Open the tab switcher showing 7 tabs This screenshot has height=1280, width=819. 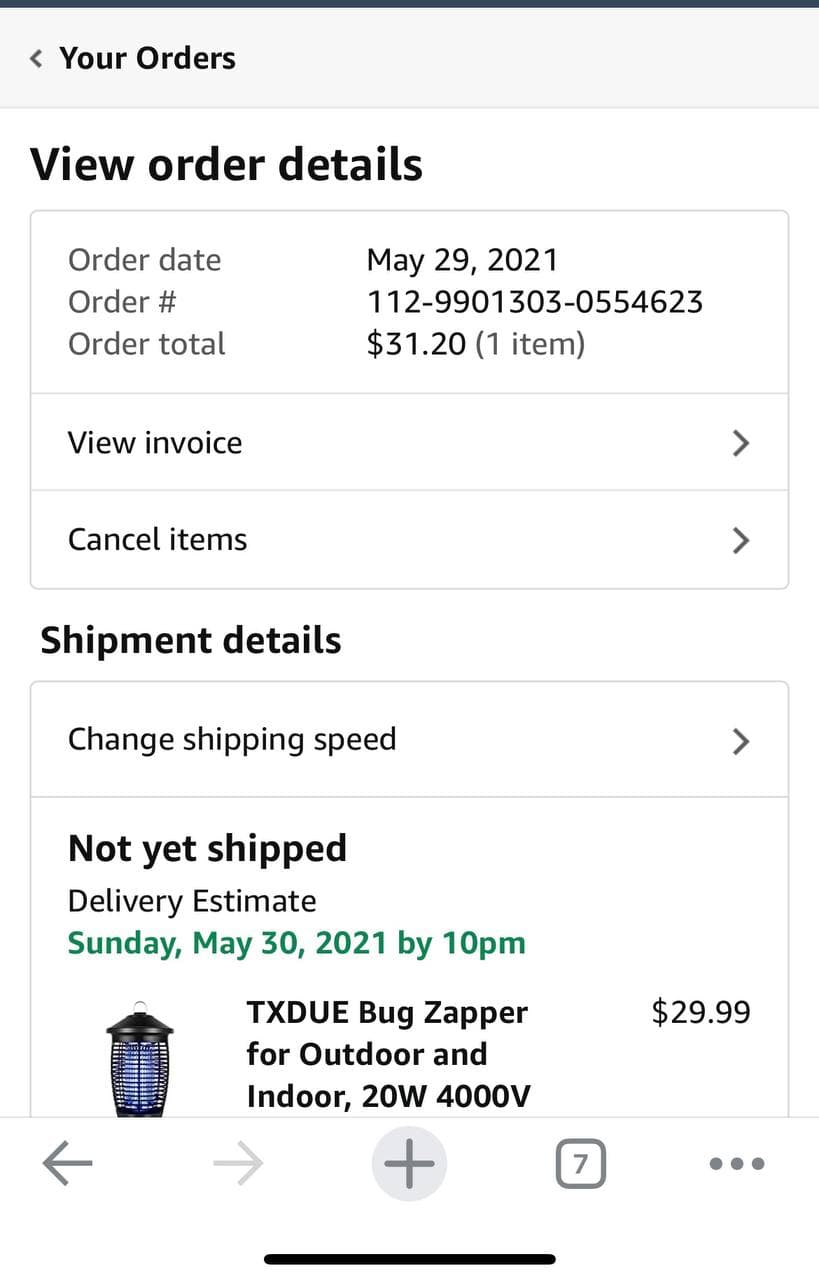pos(580,1164)
